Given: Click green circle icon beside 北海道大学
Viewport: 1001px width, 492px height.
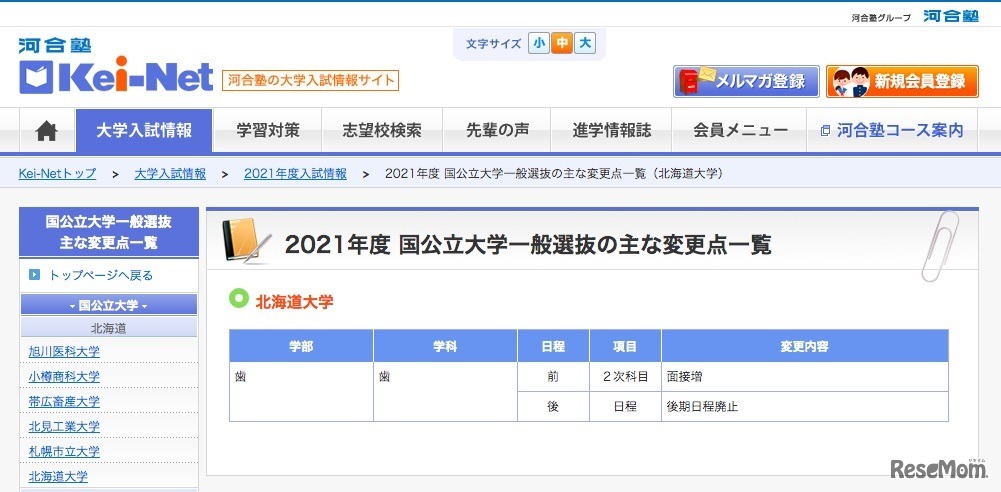Looking at the screenshot, I should (238, 299).
